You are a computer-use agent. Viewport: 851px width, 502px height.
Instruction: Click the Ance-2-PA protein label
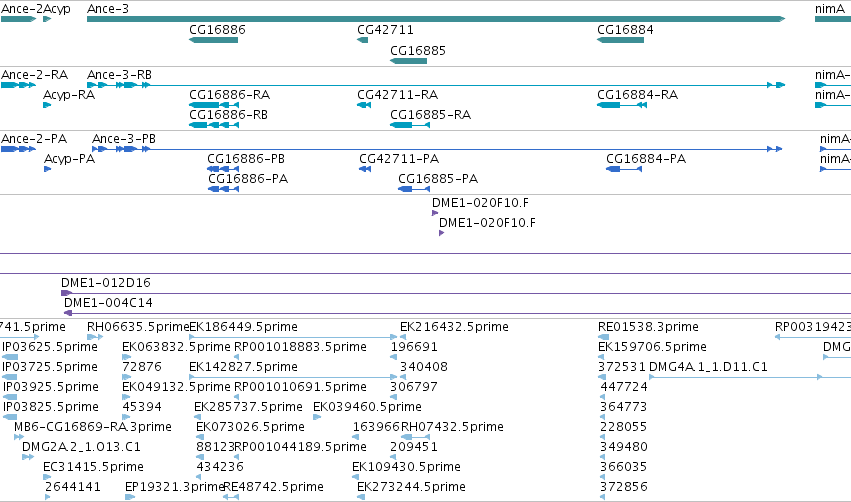coord(34,139)
